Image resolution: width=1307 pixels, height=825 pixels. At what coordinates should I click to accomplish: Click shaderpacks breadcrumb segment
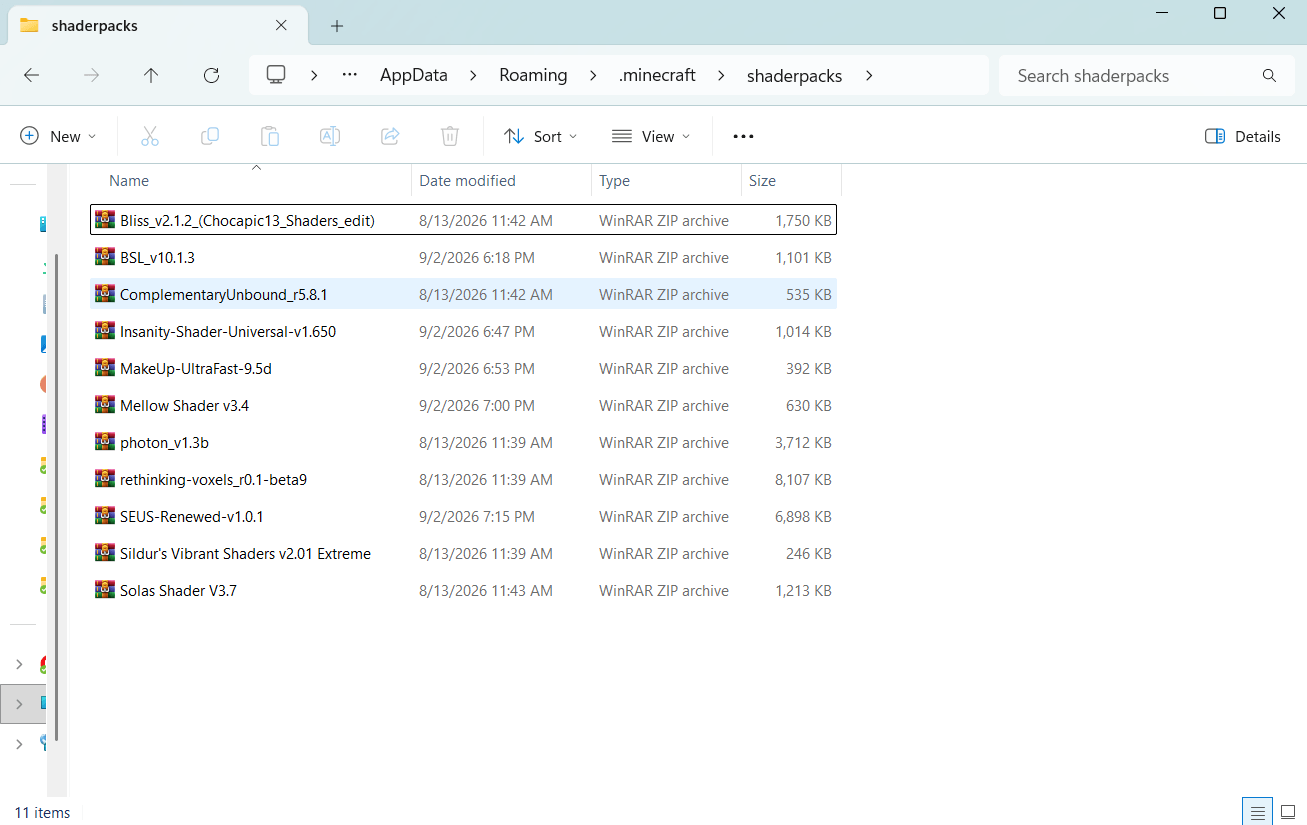click(794, 75)
